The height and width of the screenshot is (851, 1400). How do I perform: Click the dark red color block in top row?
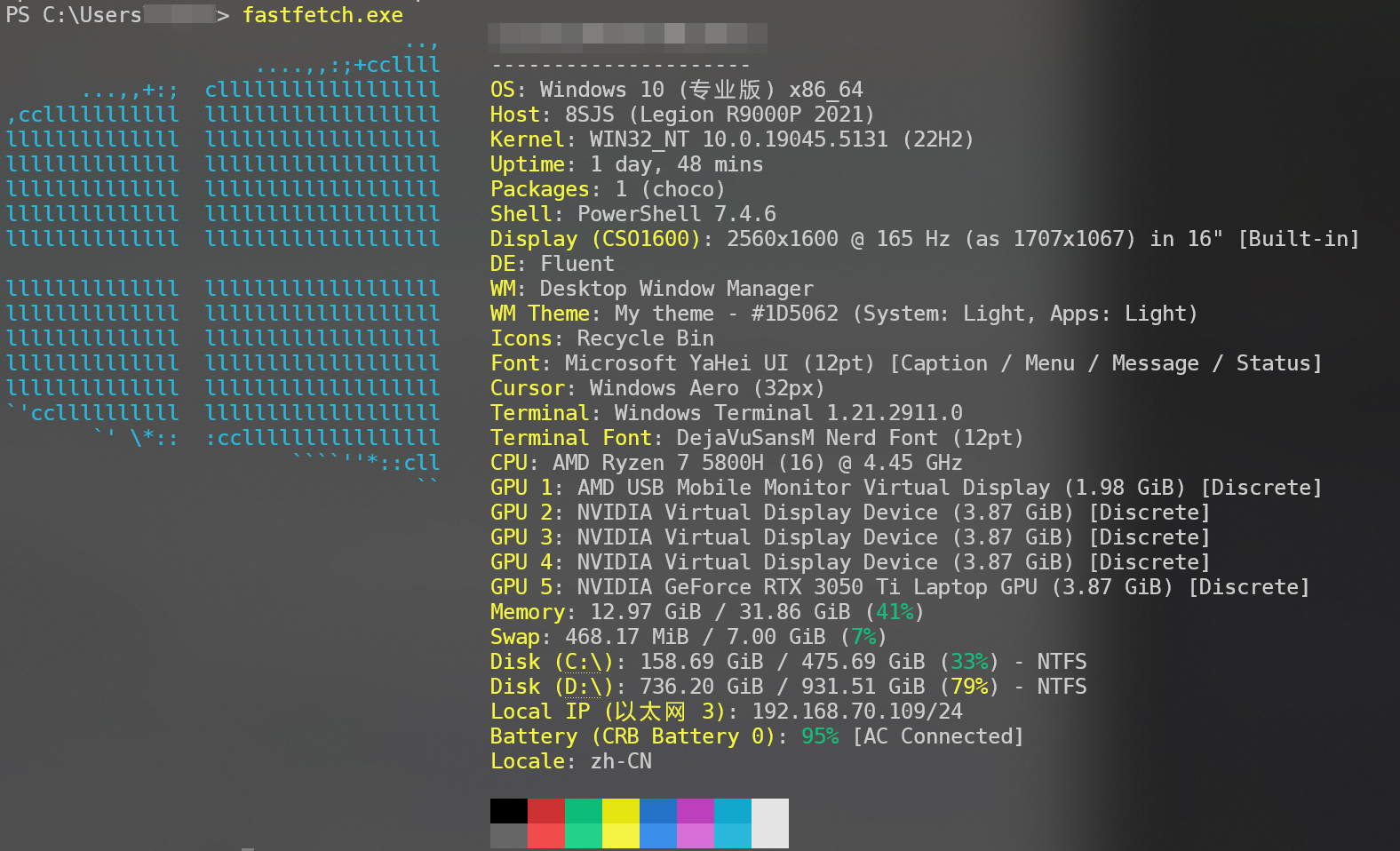(x=546, y=811)
